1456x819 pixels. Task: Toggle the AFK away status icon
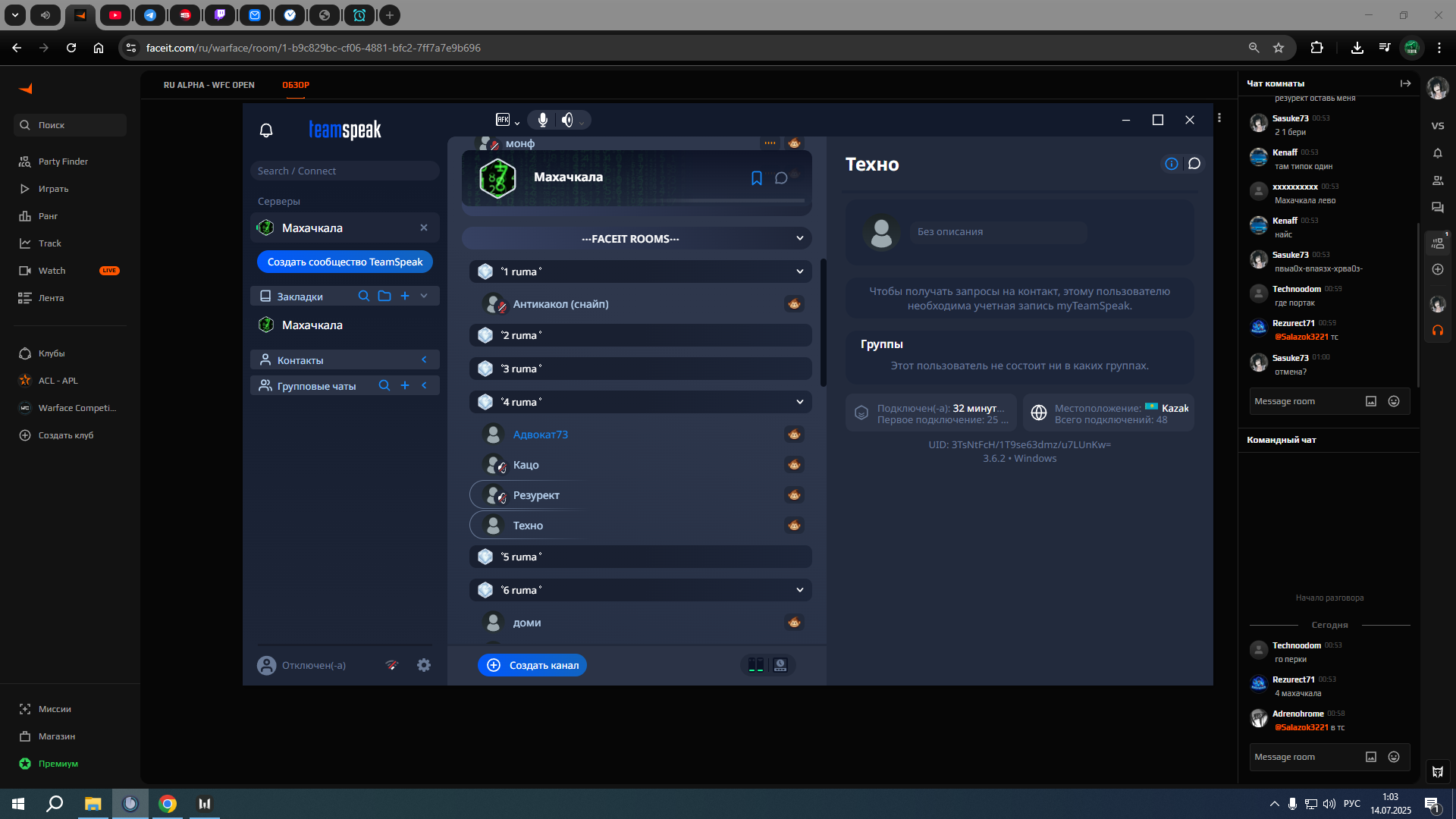click(x=503, y=120)
